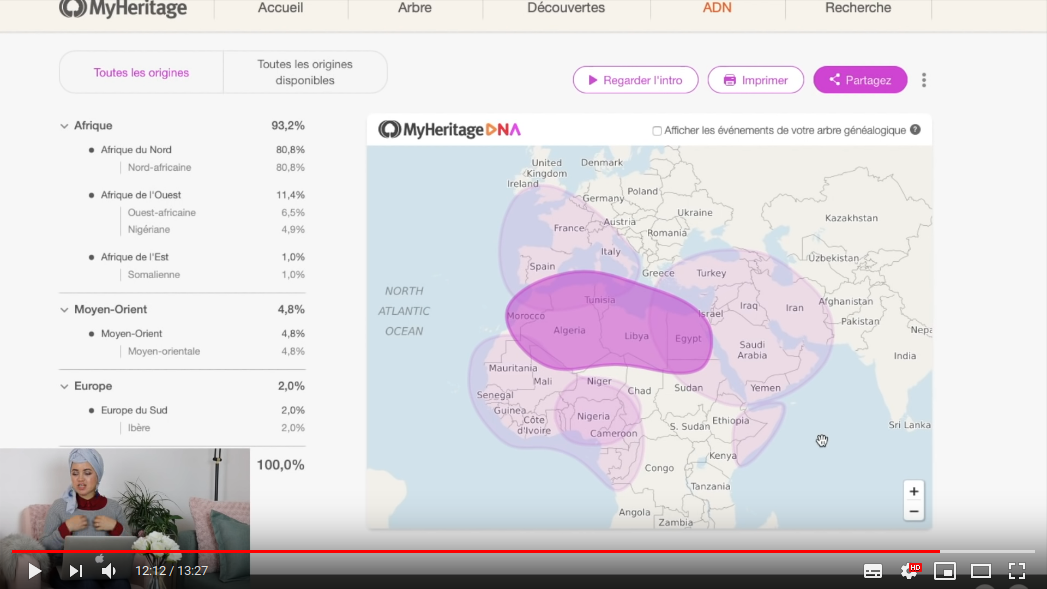1047x589 pixels.
Task: Switch to Toutes les origines disponibles tab
Action: pos(305,72)
